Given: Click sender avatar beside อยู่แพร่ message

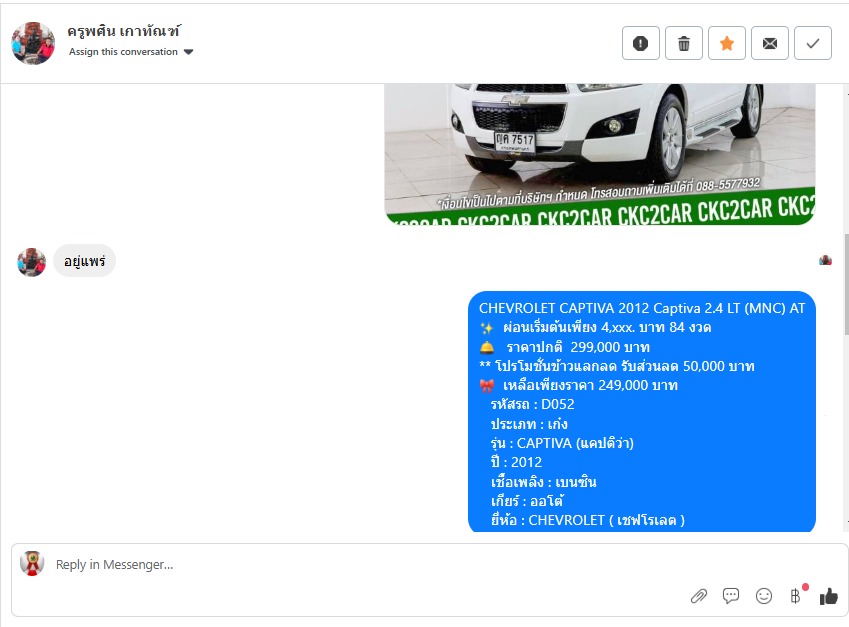Looking at the screenshot, I should pos(31,262).
